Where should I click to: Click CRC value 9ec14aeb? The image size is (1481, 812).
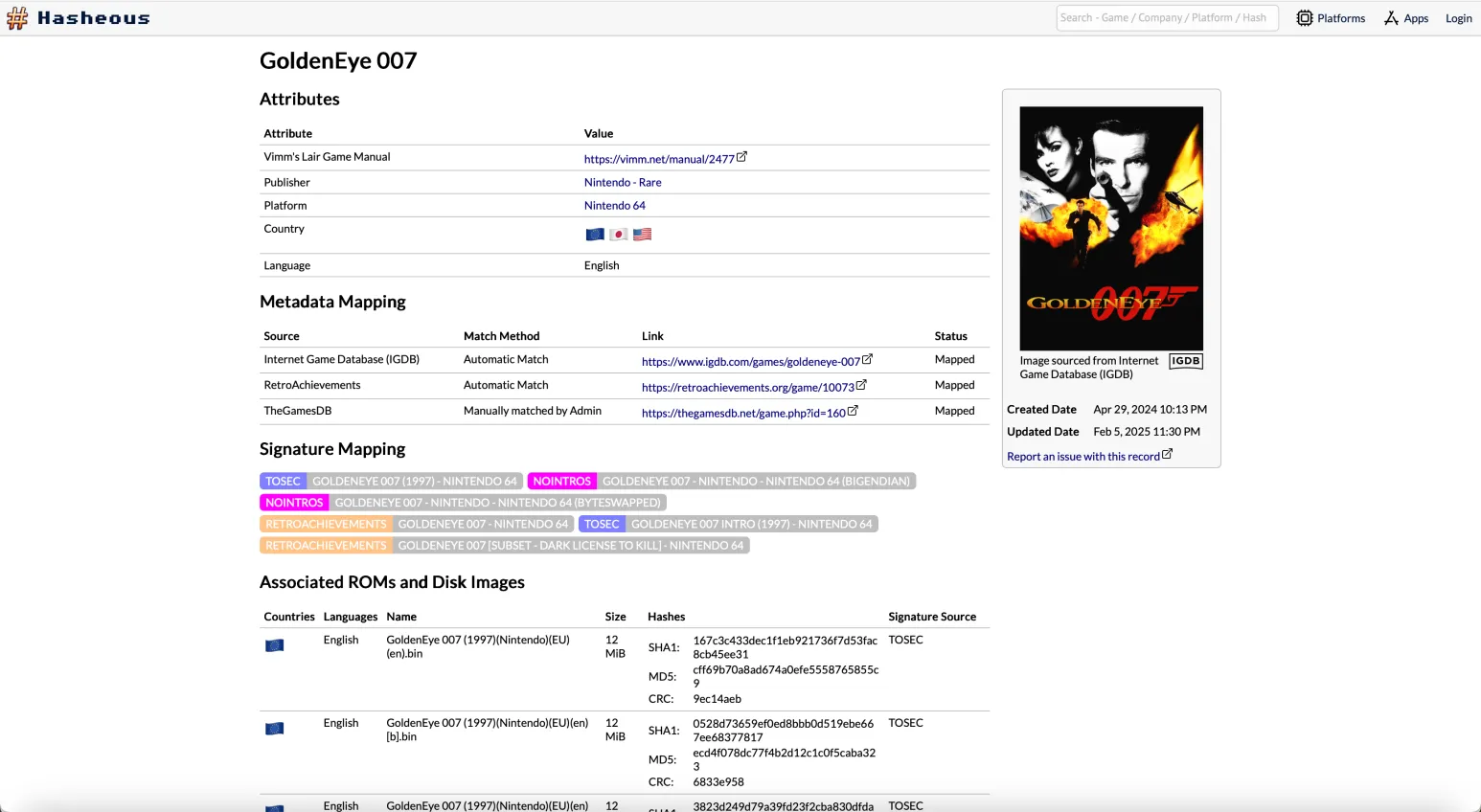pyautogui.click(x=717, y=699)
